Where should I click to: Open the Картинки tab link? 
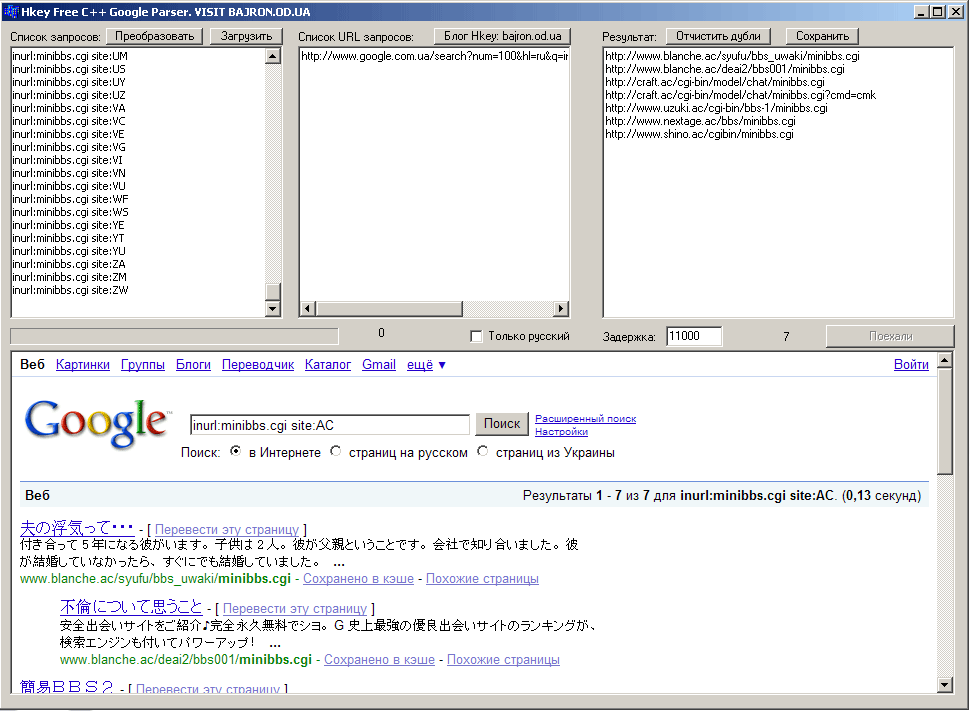[x=83, y=364]
